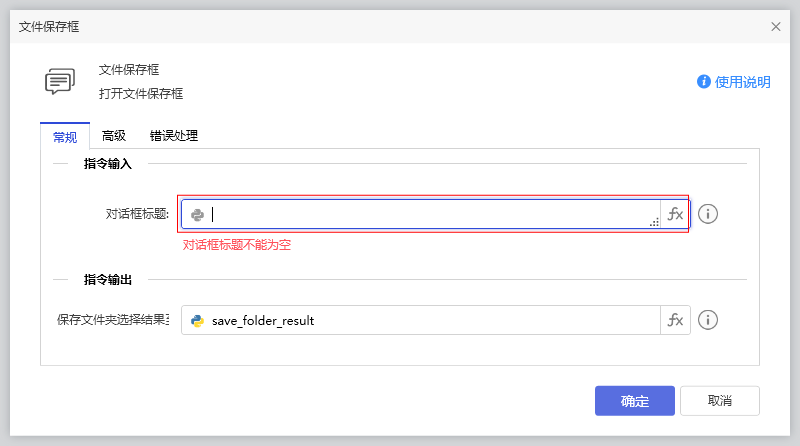This screenshot has height=446, width=800.
Task: Click the blue info icon beside 使用说明
Action: pyautogui.click(x=704, y=82)
